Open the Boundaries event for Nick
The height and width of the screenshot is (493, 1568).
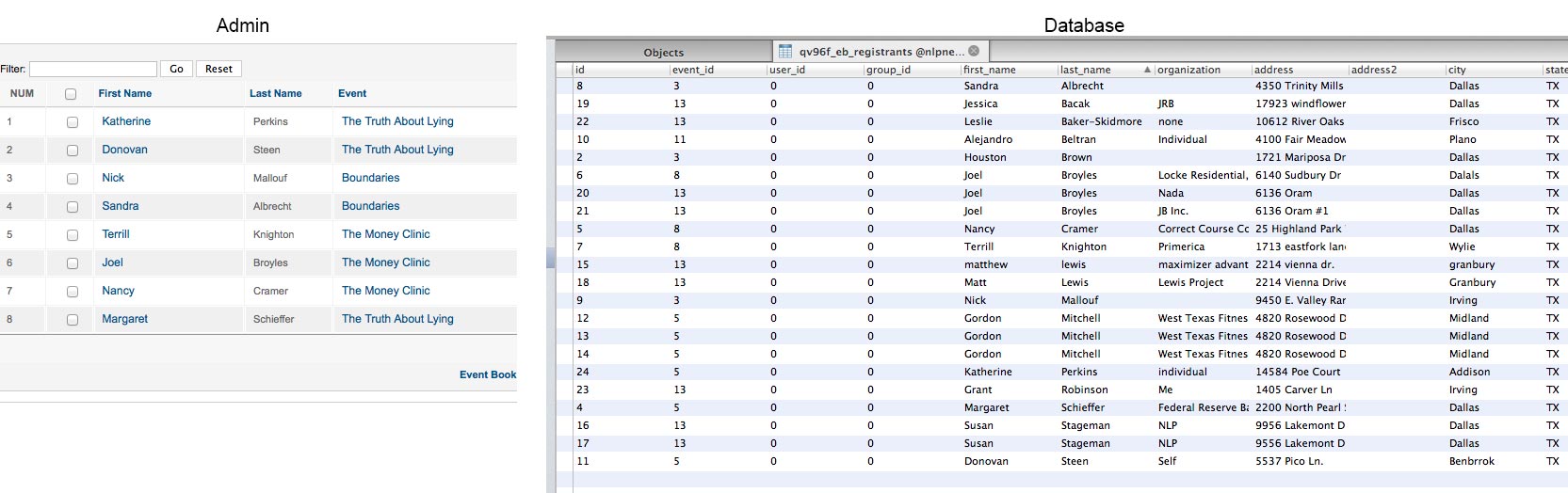point(370,178)
